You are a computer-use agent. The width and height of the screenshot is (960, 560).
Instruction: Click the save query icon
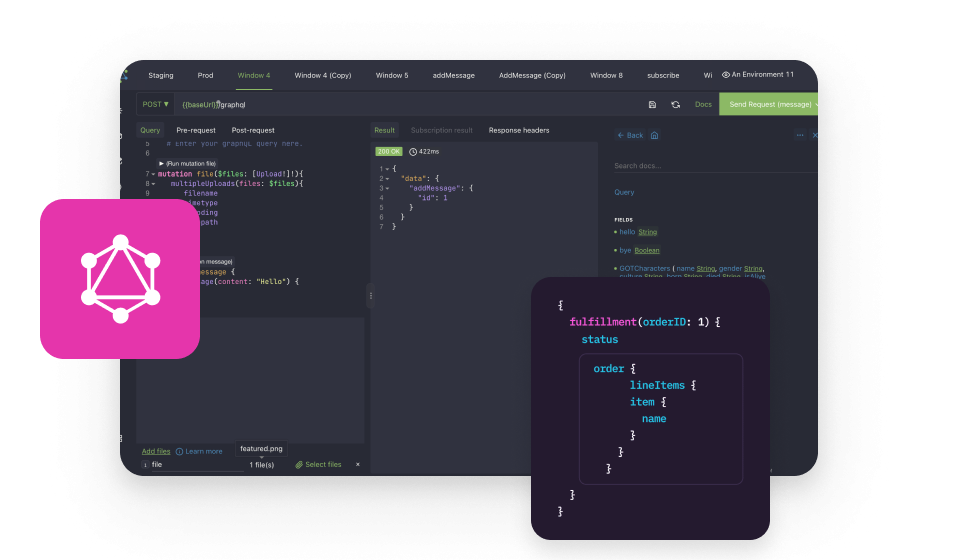tap(652, 104)
